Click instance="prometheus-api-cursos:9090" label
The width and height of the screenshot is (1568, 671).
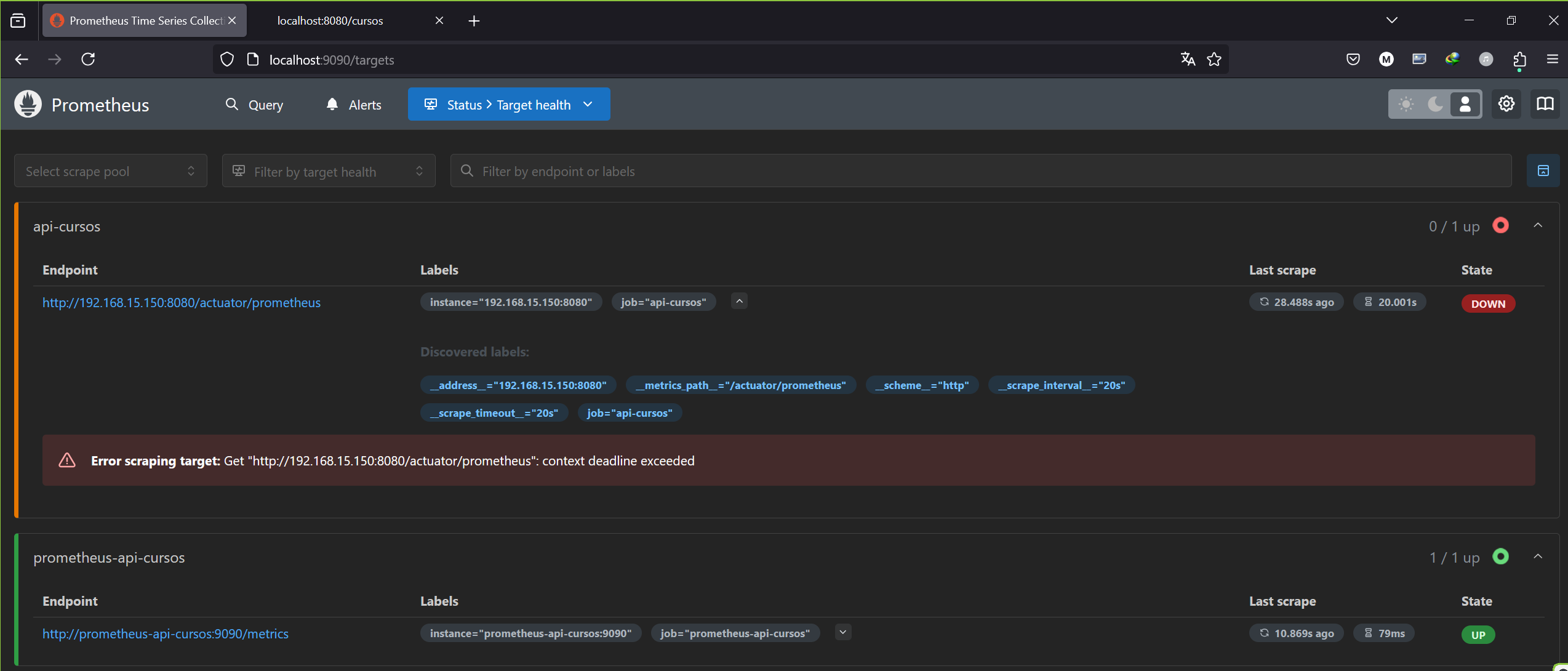tap(530, 633)
